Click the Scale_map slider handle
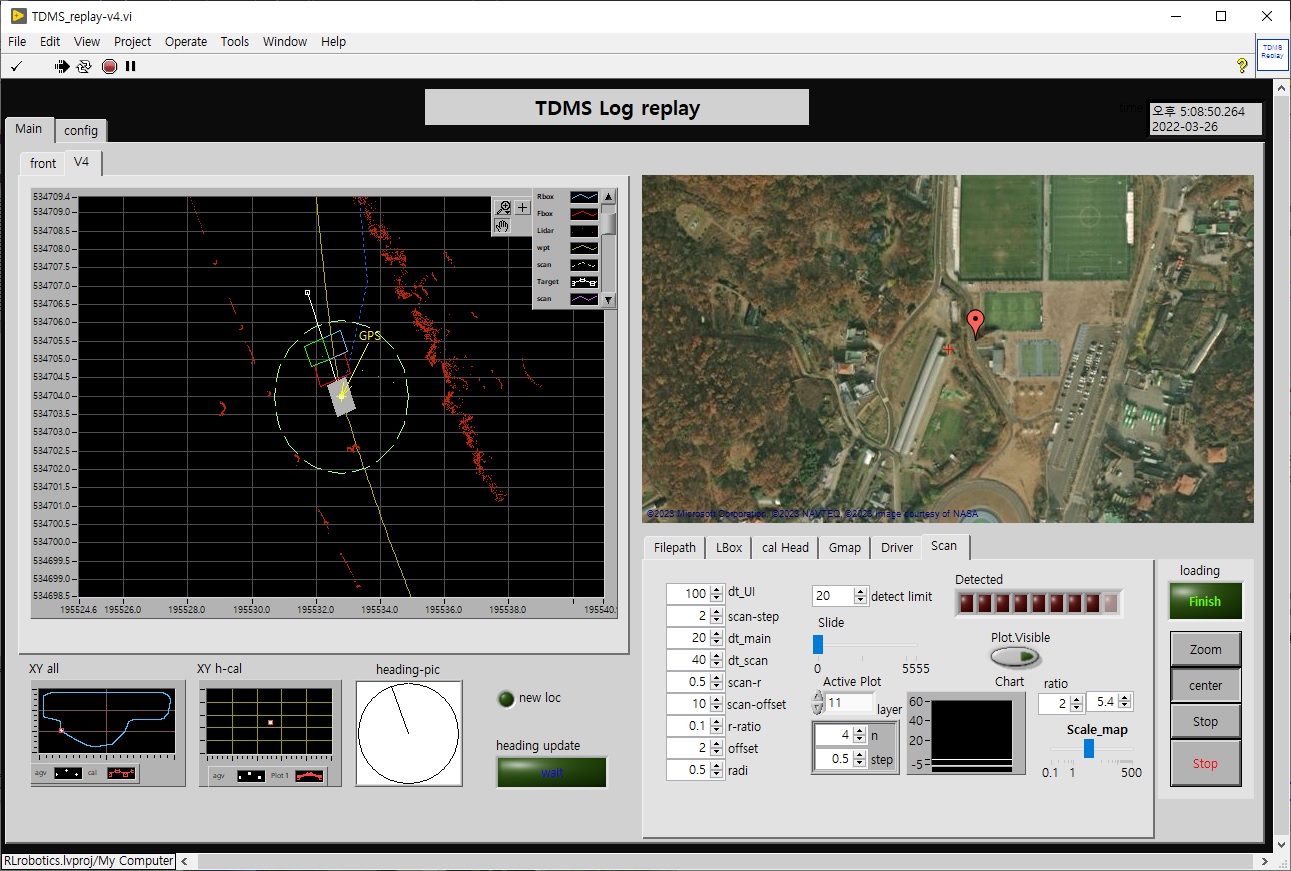 click(1089, 748)
